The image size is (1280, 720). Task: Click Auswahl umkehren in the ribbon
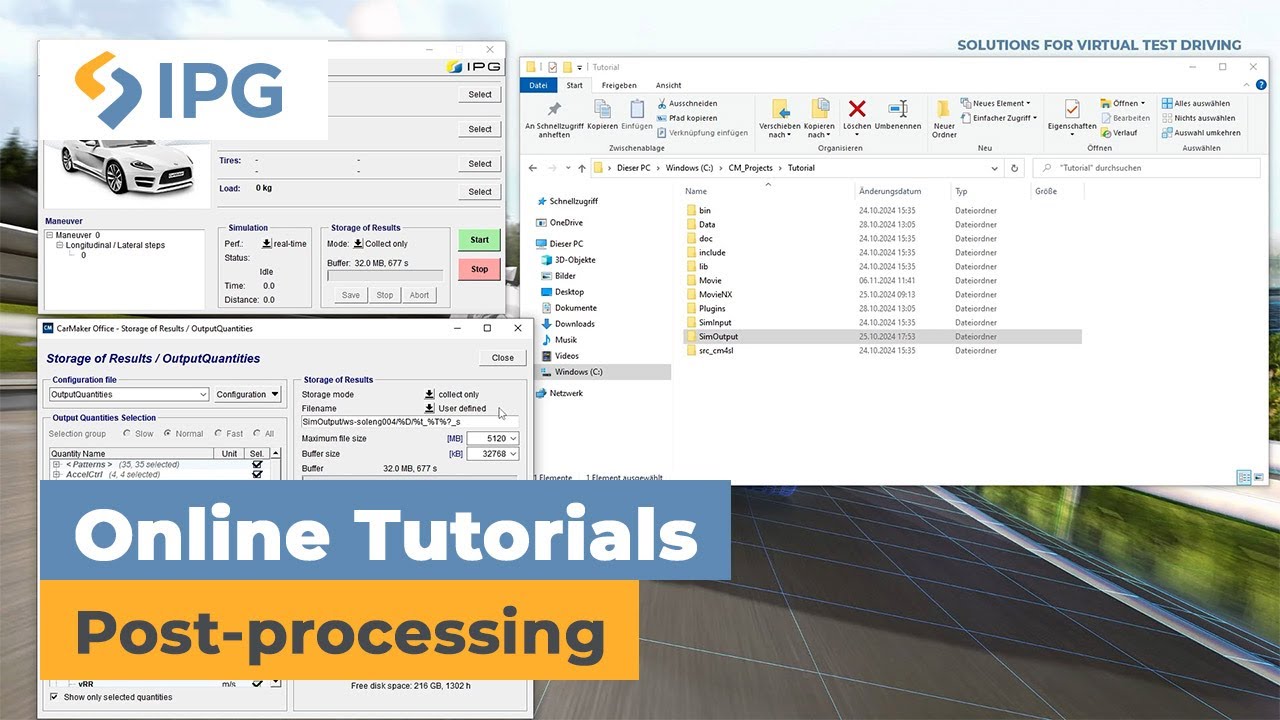pos(1201,132)
